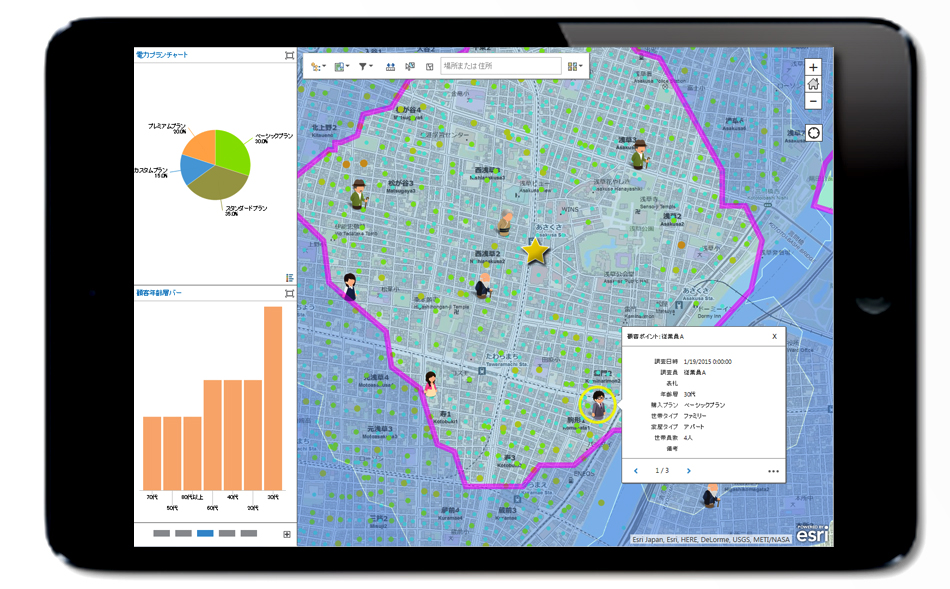This screenshot has height=589, width=950.
Task: Maximize the 顧客年齢層バー bar chart panel
Action: (x=288, y=293)
